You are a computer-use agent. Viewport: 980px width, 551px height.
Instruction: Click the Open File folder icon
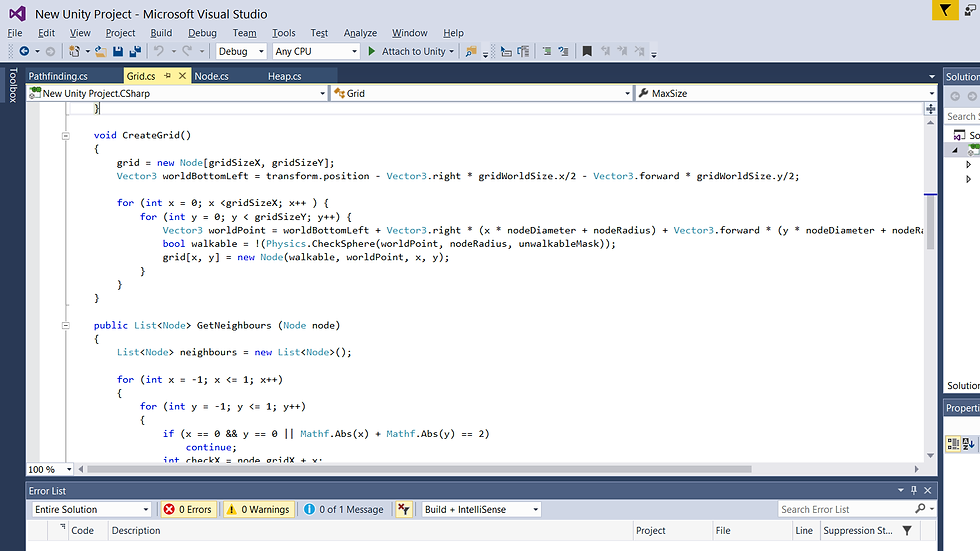pos(100,51)
